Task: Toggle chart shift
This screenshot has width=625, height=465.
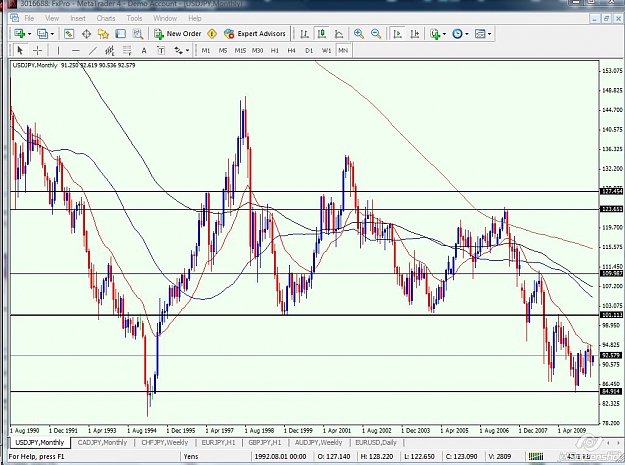Action: tap(415, 34)
